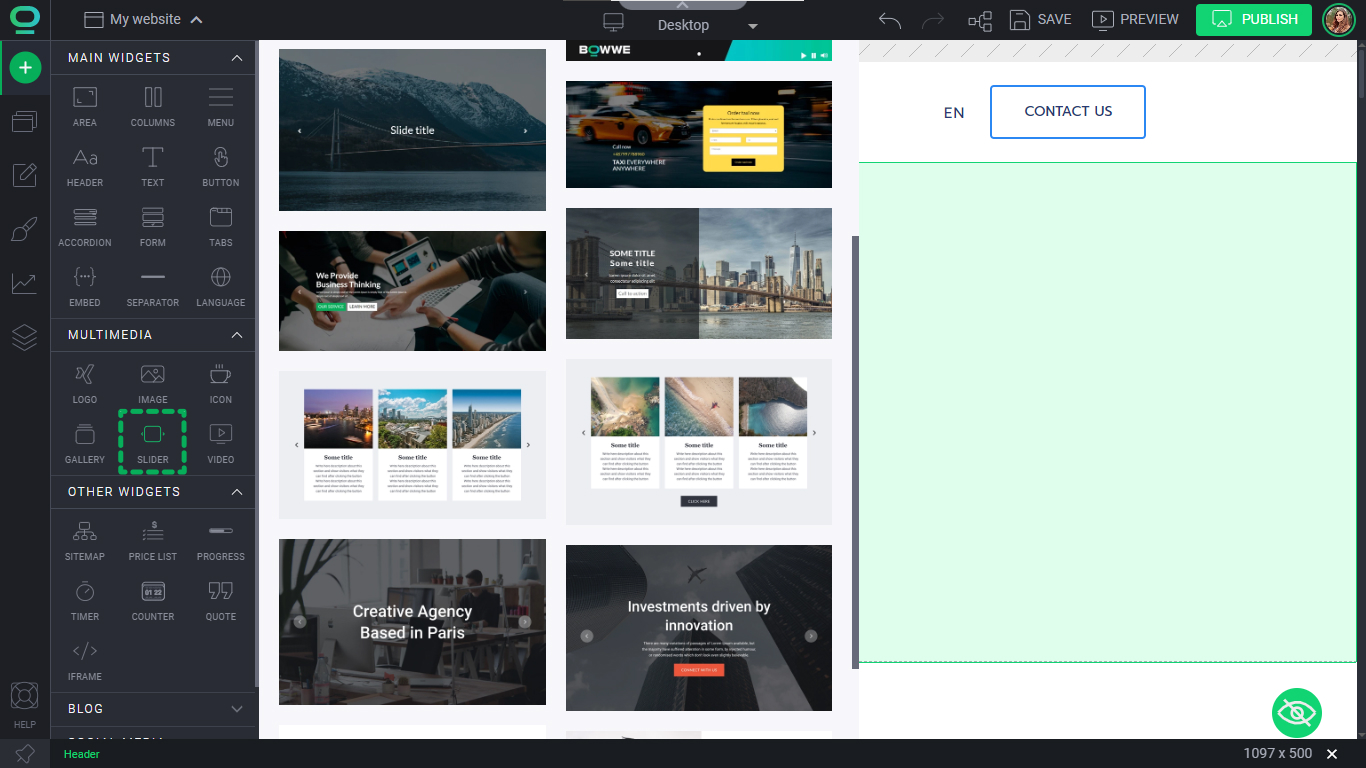
Task: Choose the Embed widget
Action: [85, 287]
